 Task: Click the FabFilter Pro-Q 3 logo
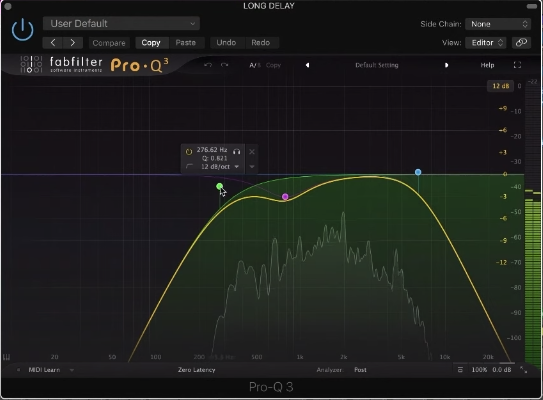[x=95, y=64]
